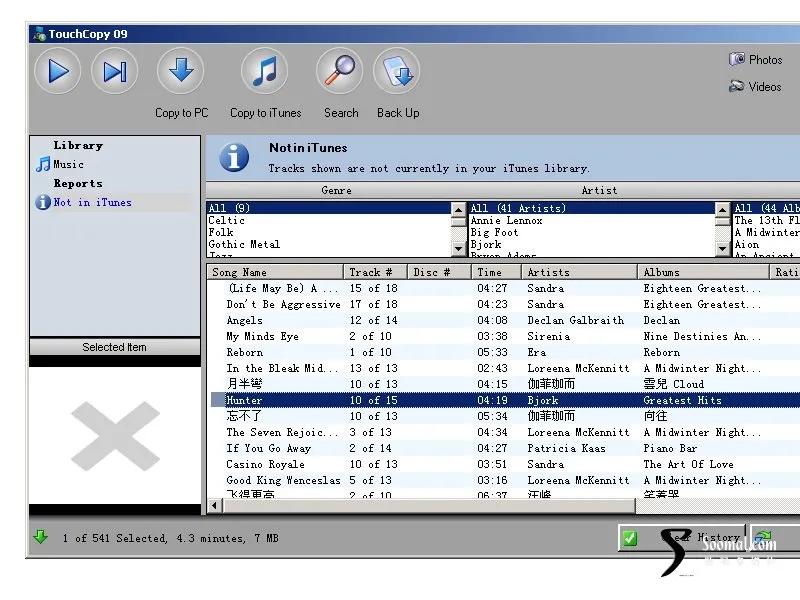Click the Selected Item panel header

(115, 347)
